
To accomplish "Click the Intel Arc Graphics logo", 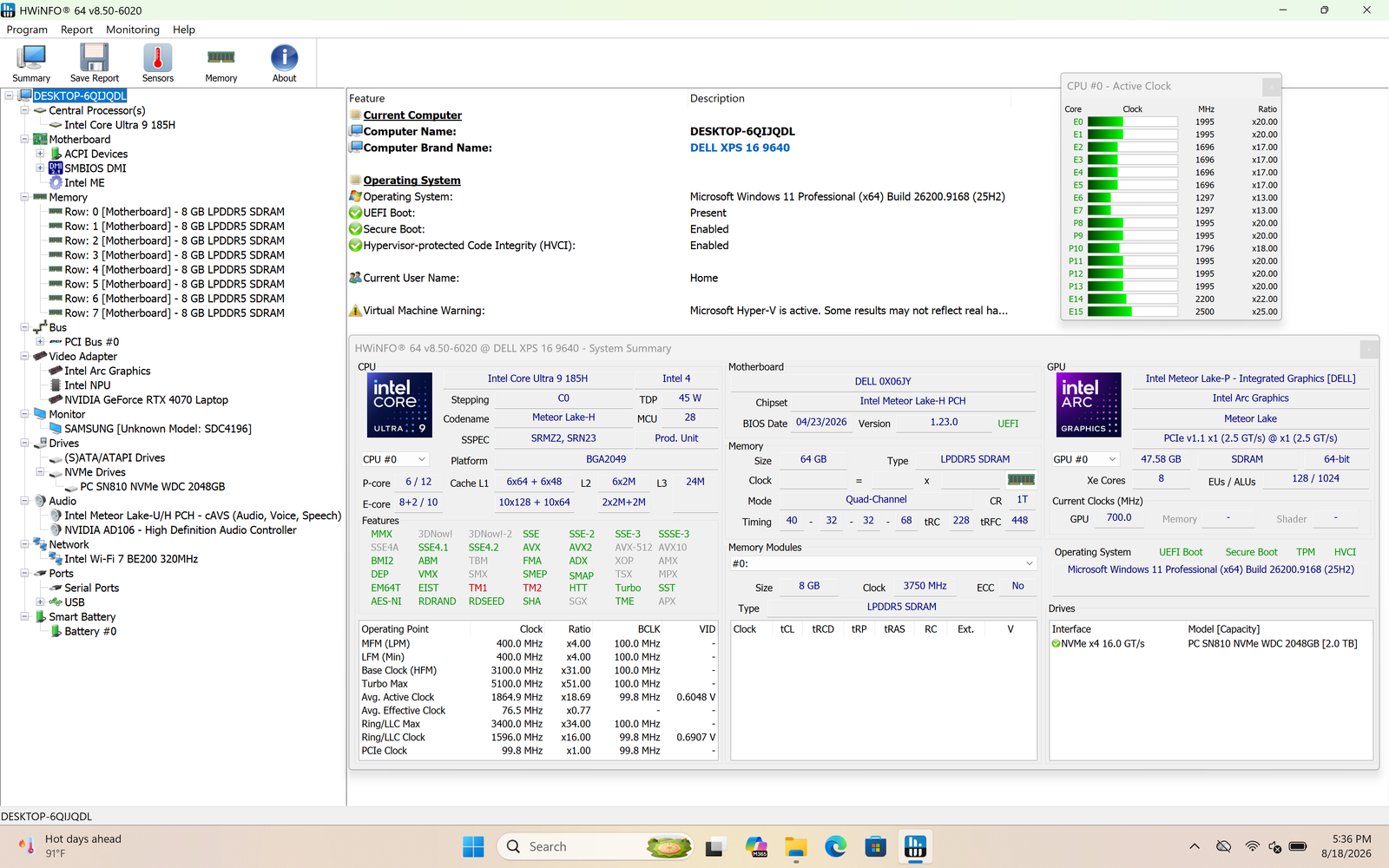I will [x=1089, y=404].
